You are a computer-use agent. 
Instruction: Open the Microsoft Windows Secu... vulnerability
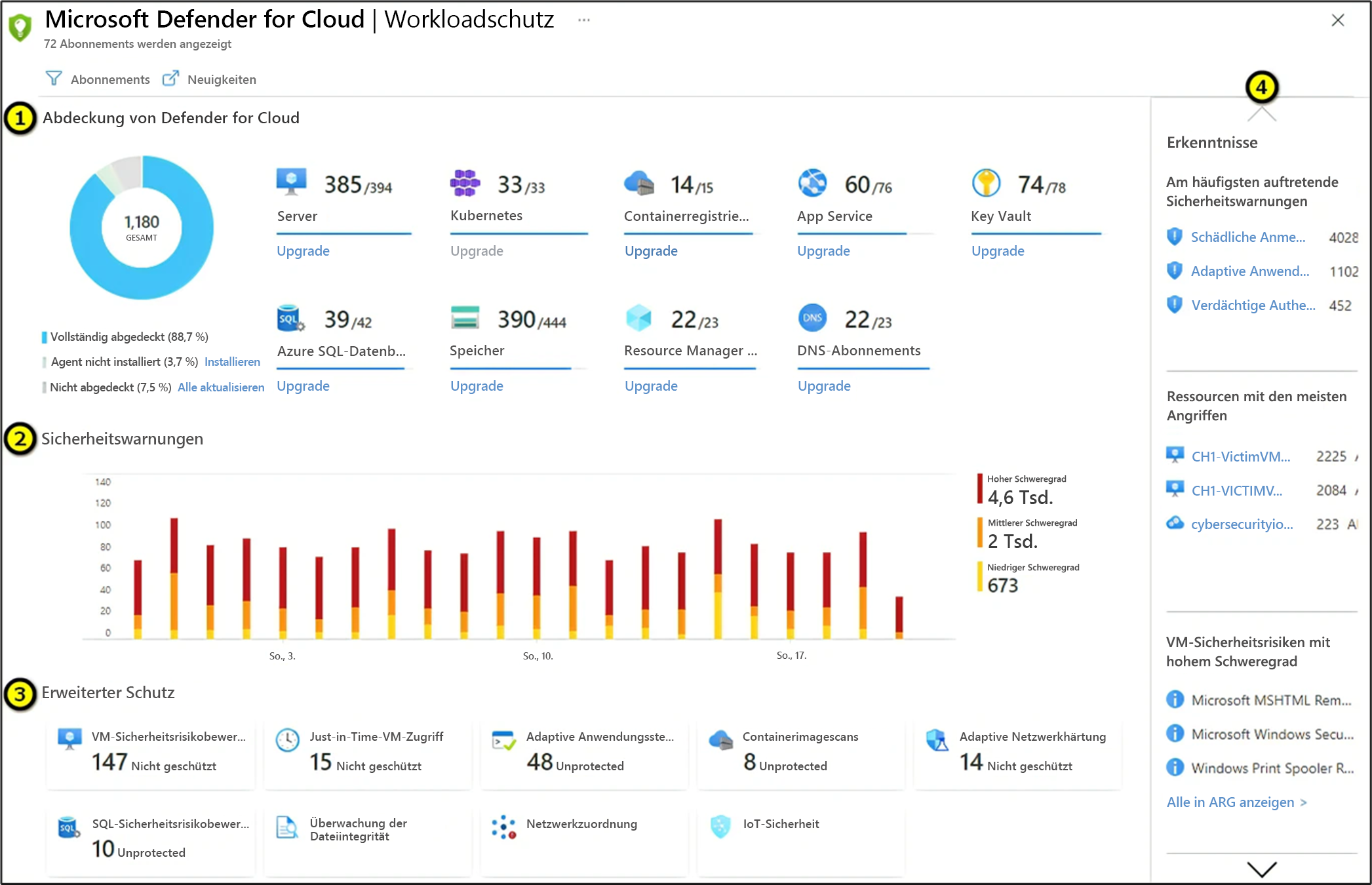pos(1272,734)
